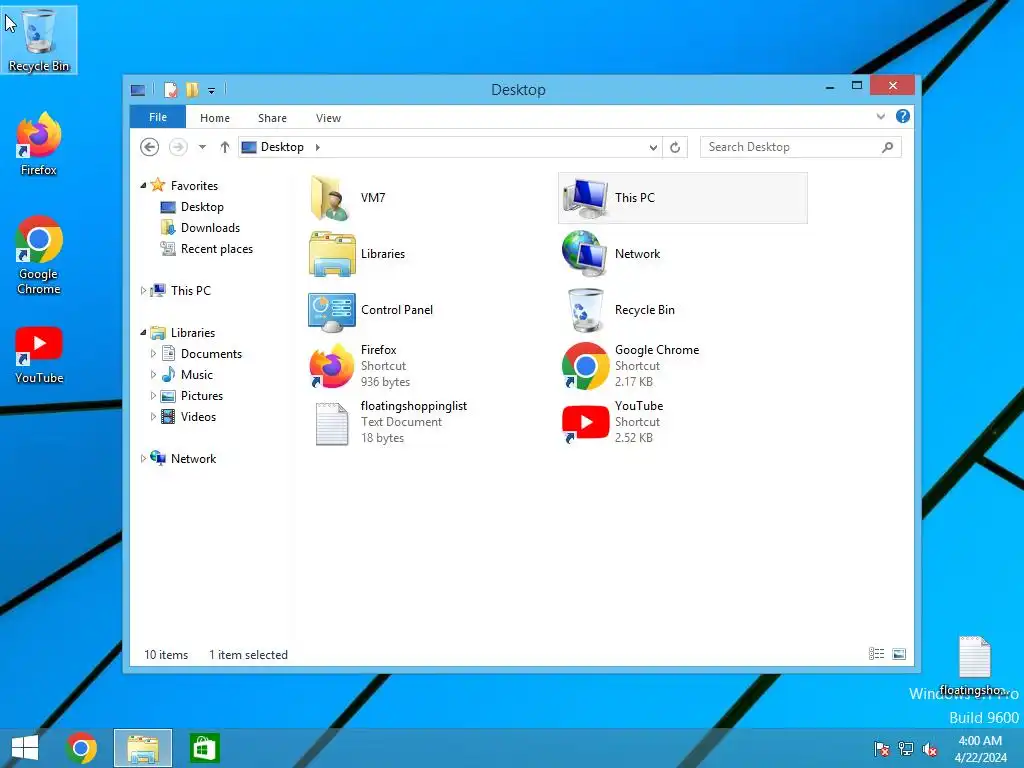Screen dimensions: 1024x768
Task: Click New Folder icon in quick access toolbar
Action: 191,89
